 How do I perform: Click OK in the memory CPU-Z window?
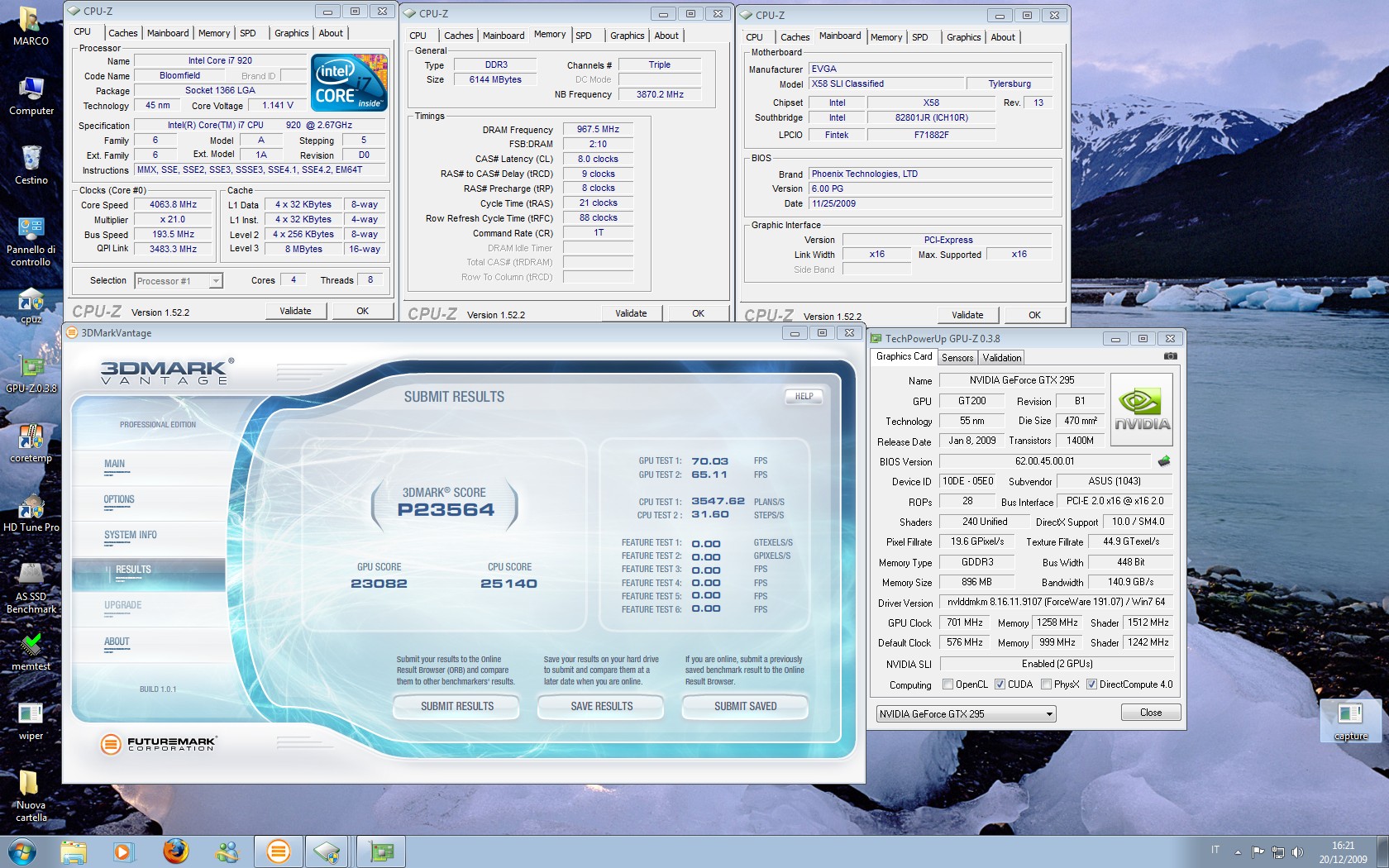click(699, 314)
